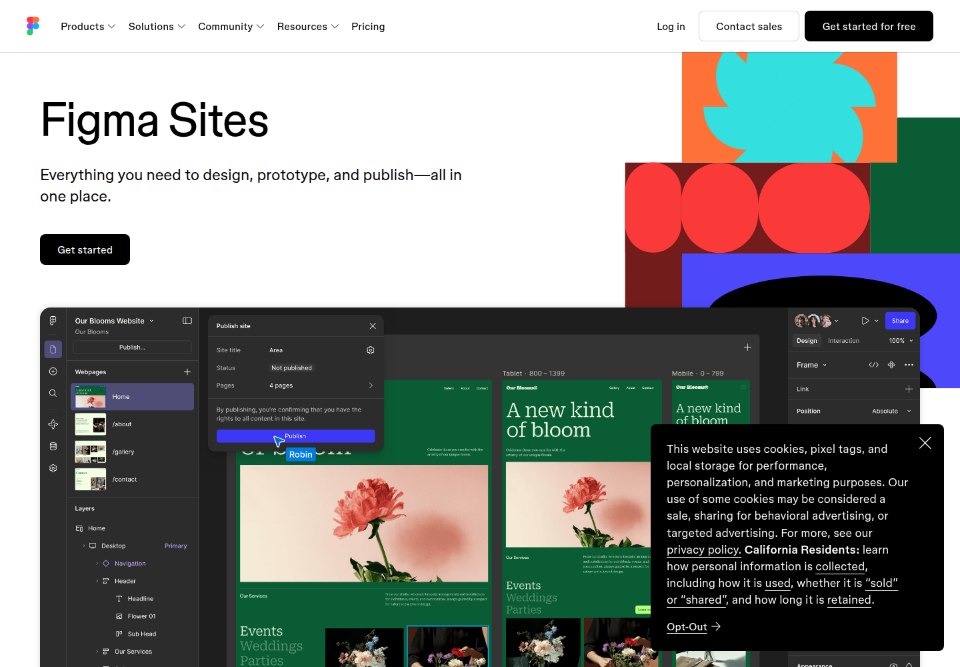The image size is (960, 667).
Task: Select the Sub Head layer
Action: (141, 634)
